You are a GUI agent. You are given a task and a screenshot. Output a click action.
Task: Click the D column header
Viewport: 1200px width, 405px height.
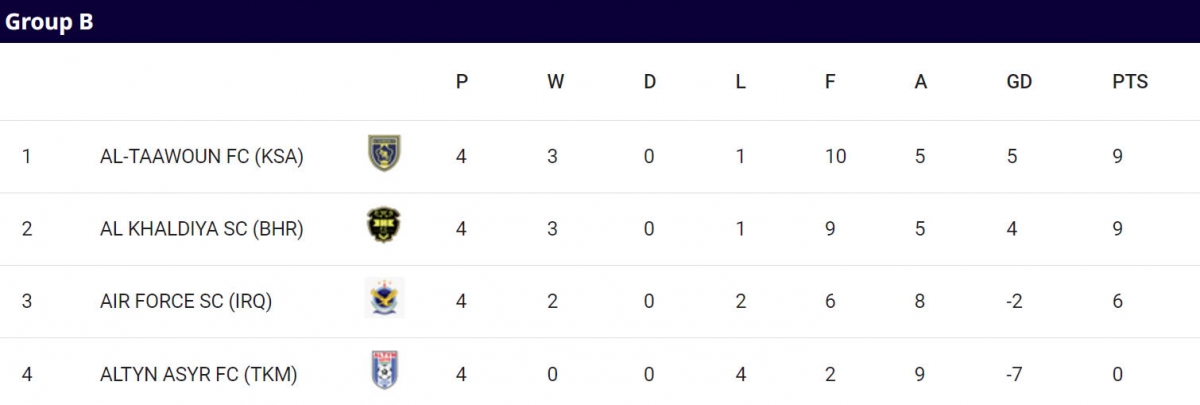650,82
